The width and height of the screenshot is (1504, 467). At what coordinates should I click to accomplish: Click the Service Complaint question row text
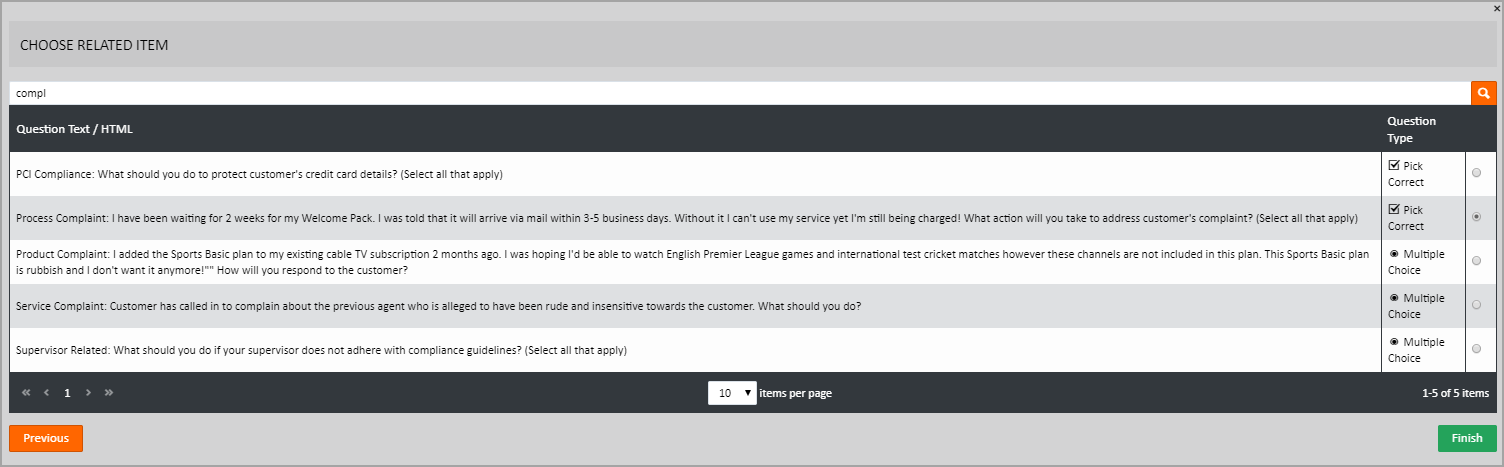tap(439, 306)
